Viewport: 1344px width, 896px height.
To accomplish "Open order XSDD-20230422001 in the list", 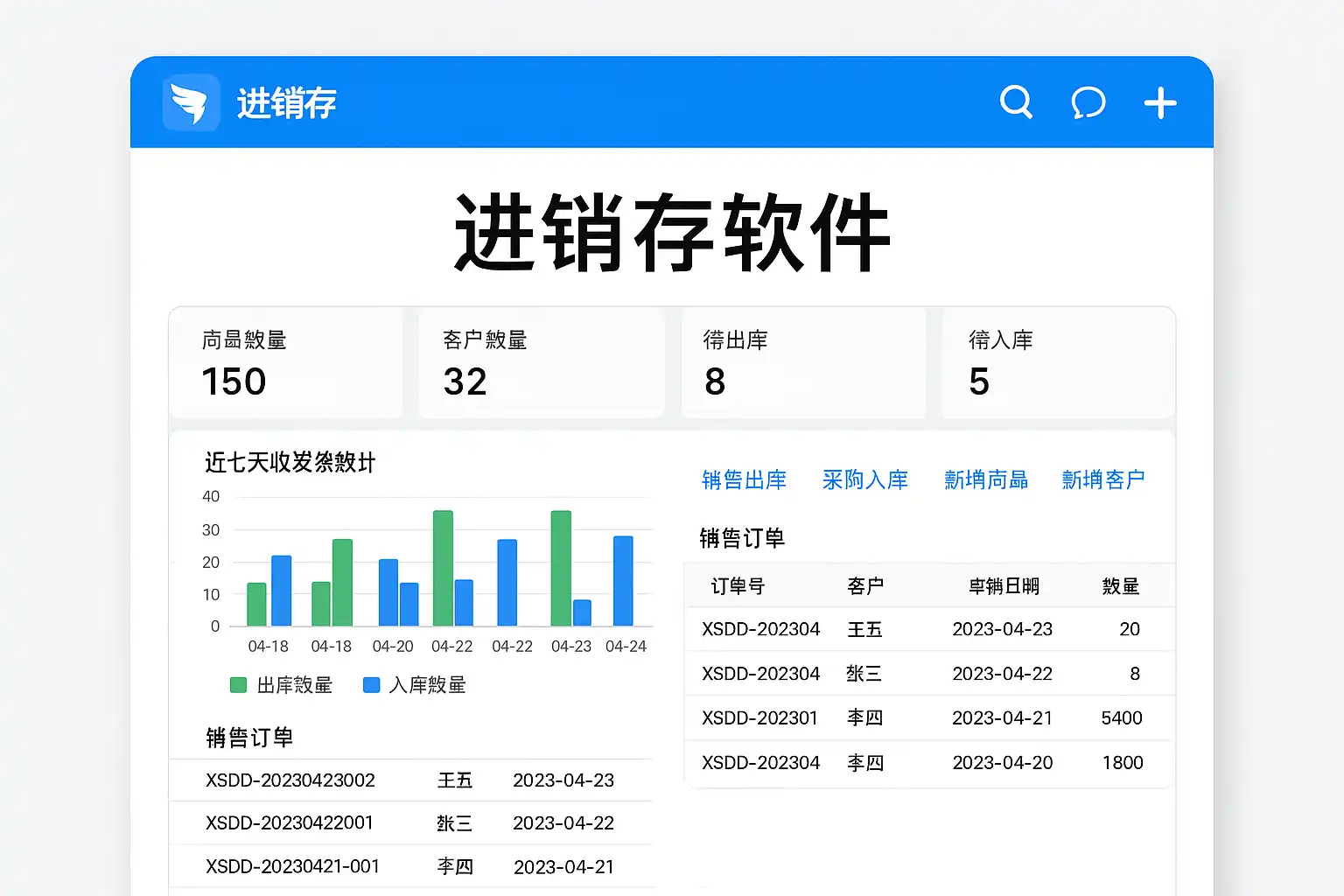I will [x=290, y=823].
